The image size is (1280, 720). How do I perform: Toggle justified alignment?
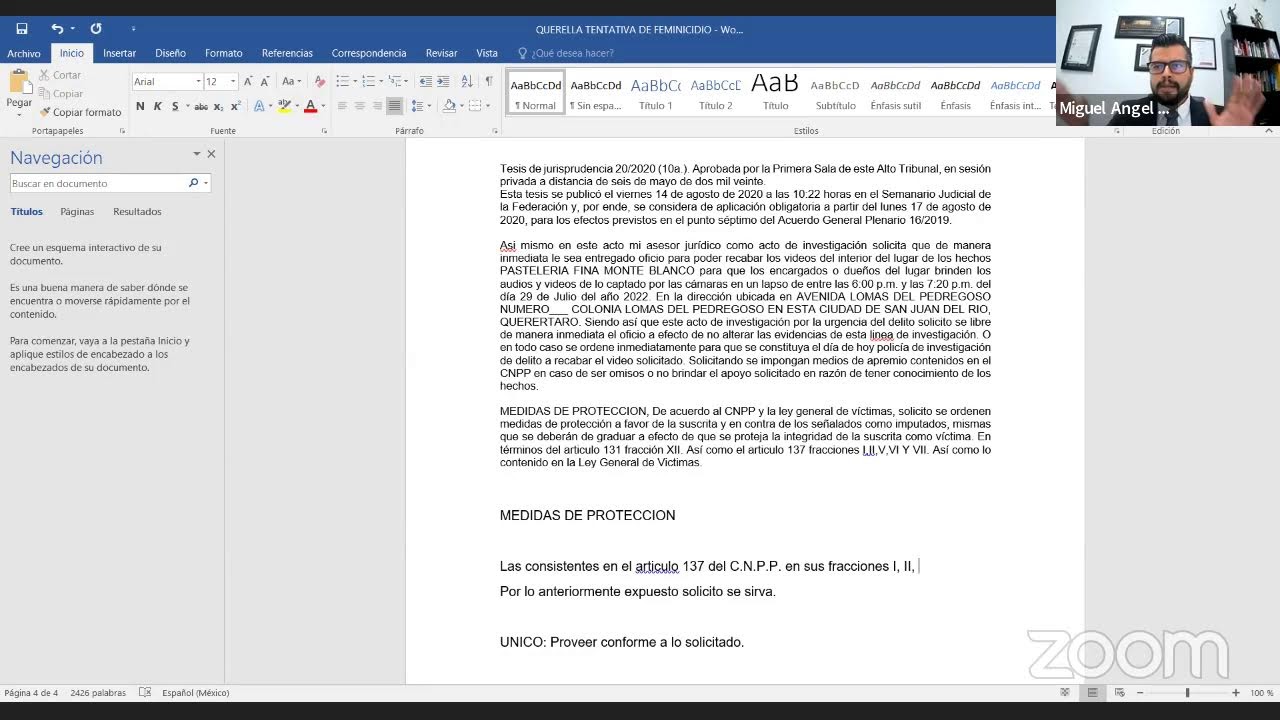tap(394, 106)
